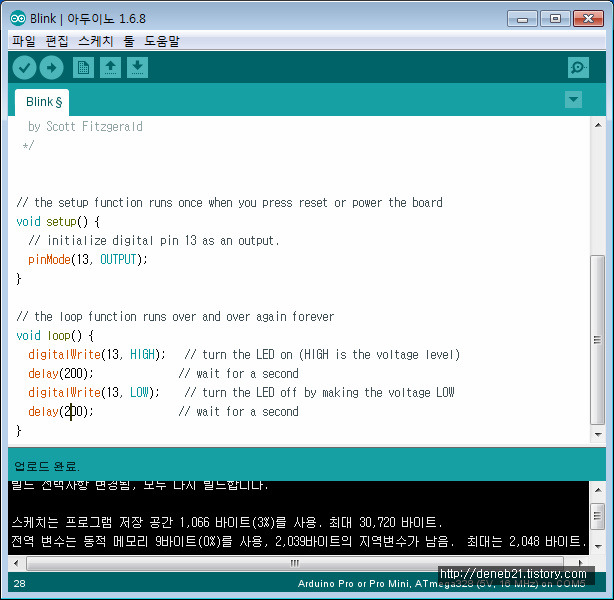
Task: Click the editor scrollbar up arrow
Action: point(598,125)
